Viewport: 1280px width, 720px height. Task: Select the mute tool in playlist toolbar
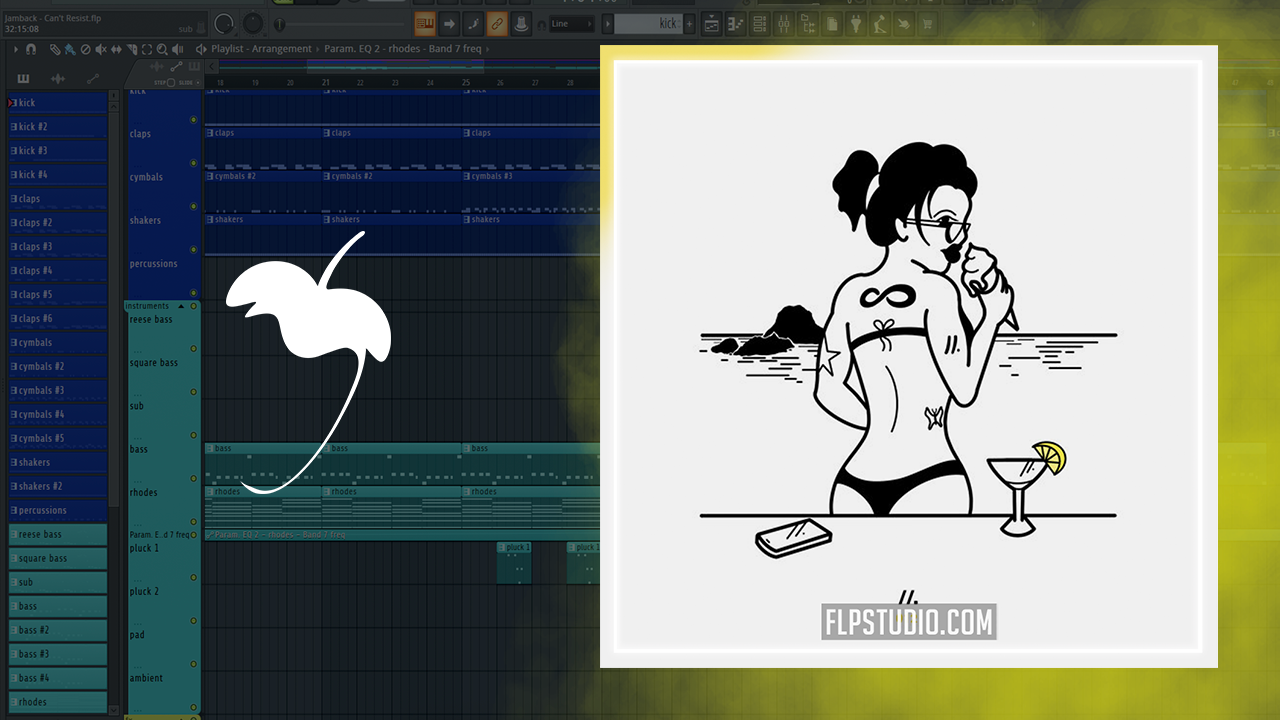point(101,49)
